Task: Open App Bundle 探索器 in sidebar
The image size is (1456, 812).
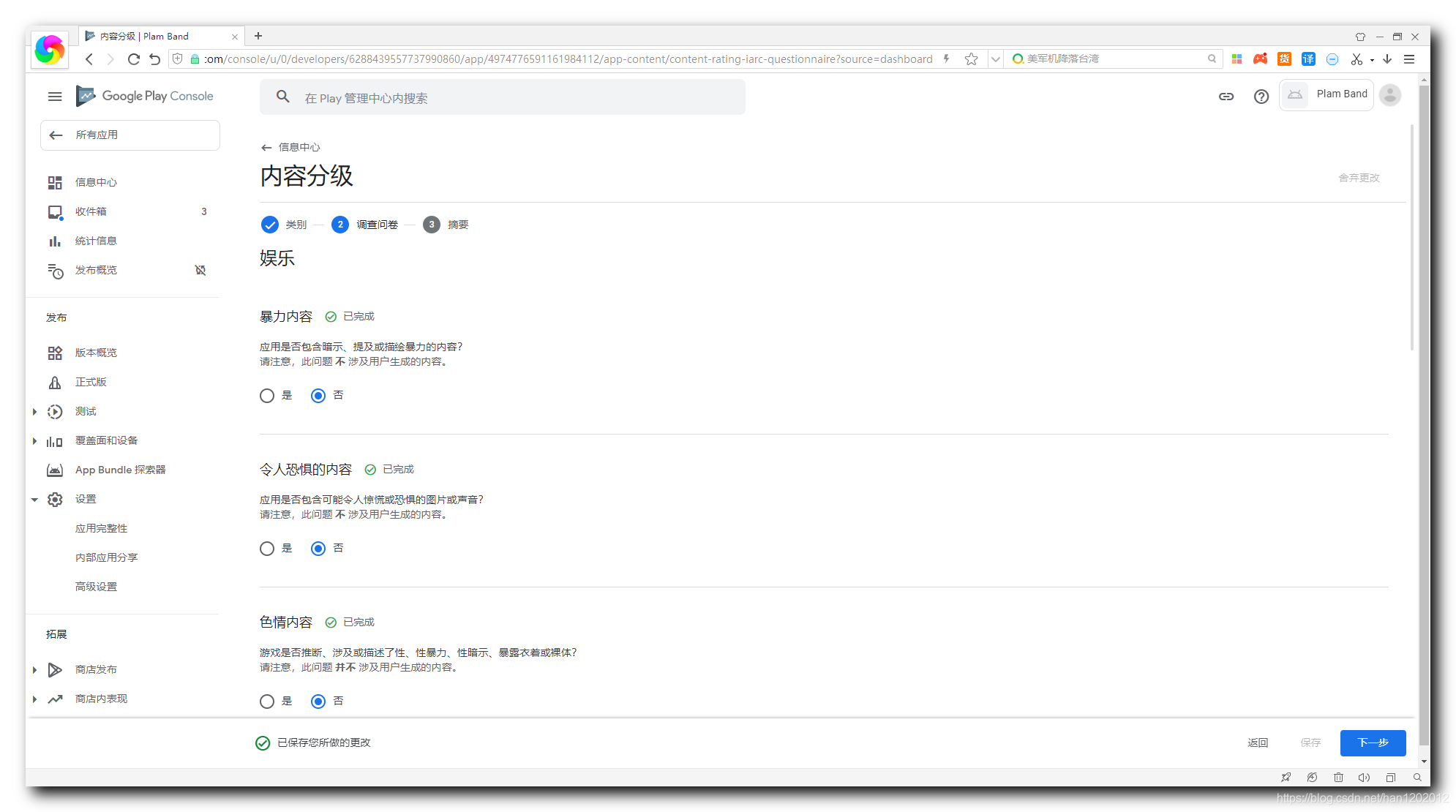Action: point(120,470)
